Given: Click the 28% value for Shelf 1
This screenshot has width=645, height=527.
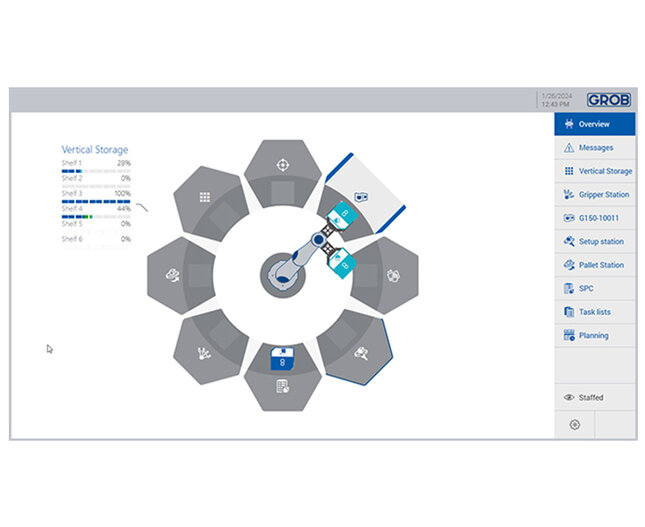Looking at the screenshot, I should [x=124, y=163].
